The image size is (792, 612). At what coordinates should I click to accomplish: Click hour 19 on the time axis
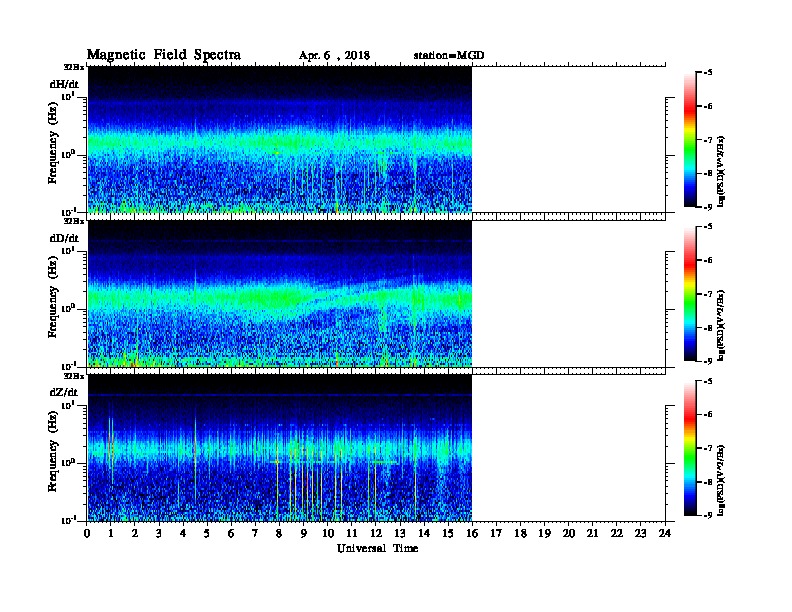coord(544,534)
